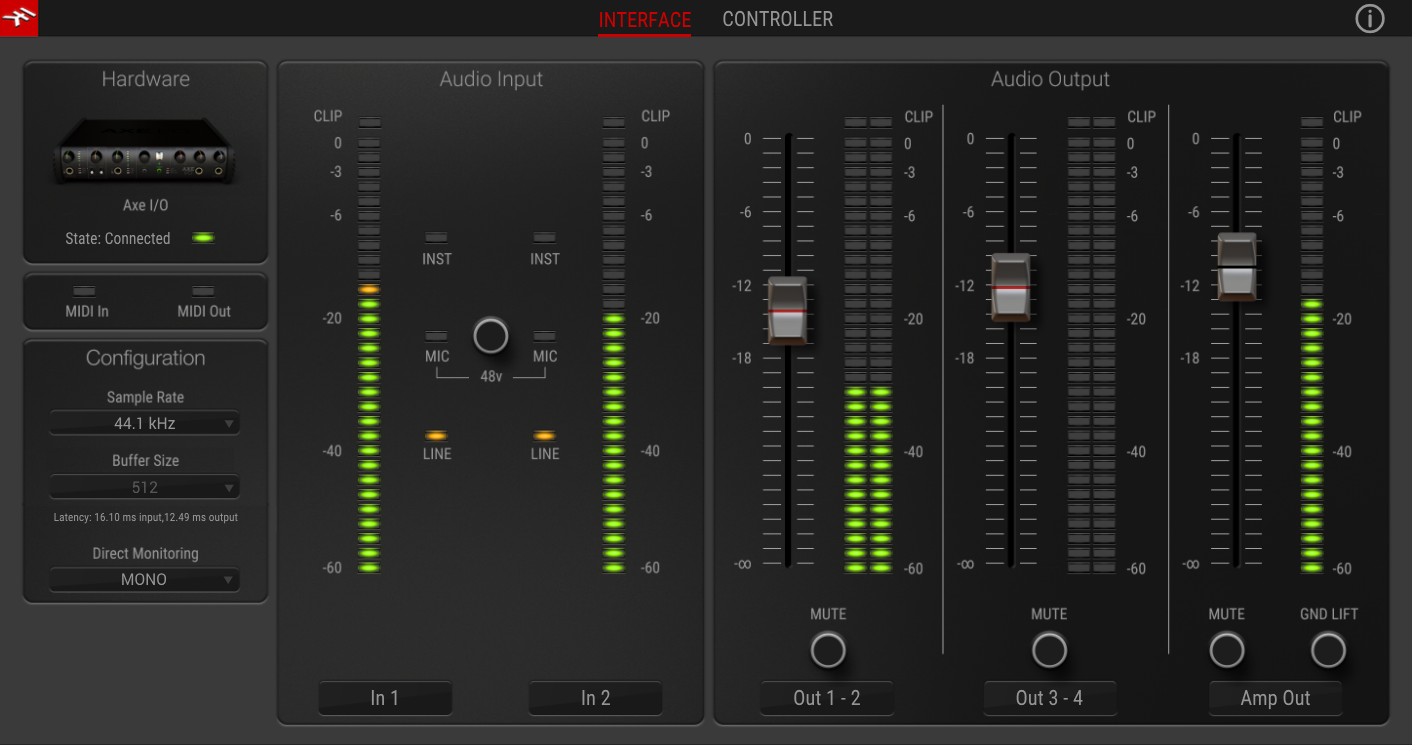Click the Axe I/O device name
Screen dimensions: 1412x745
145,205
